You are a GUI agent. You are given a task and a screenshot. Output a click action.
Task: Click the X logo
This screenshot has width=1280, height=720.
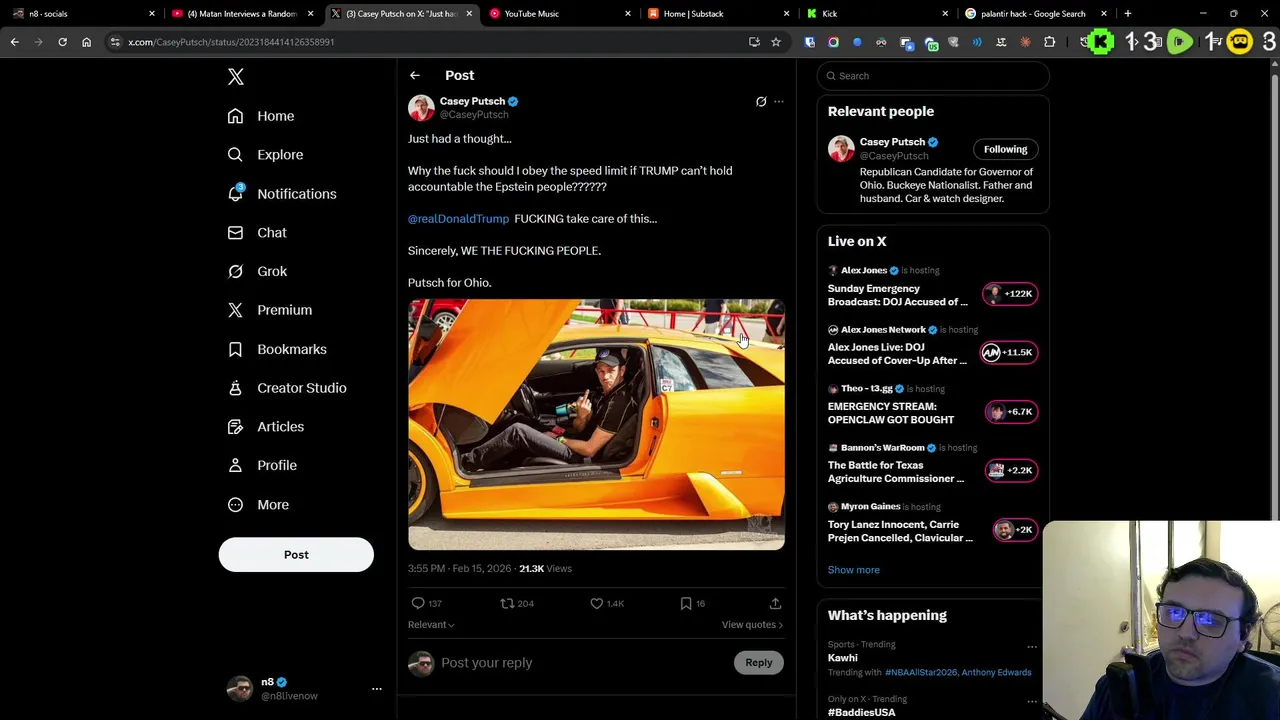(236, 77)
